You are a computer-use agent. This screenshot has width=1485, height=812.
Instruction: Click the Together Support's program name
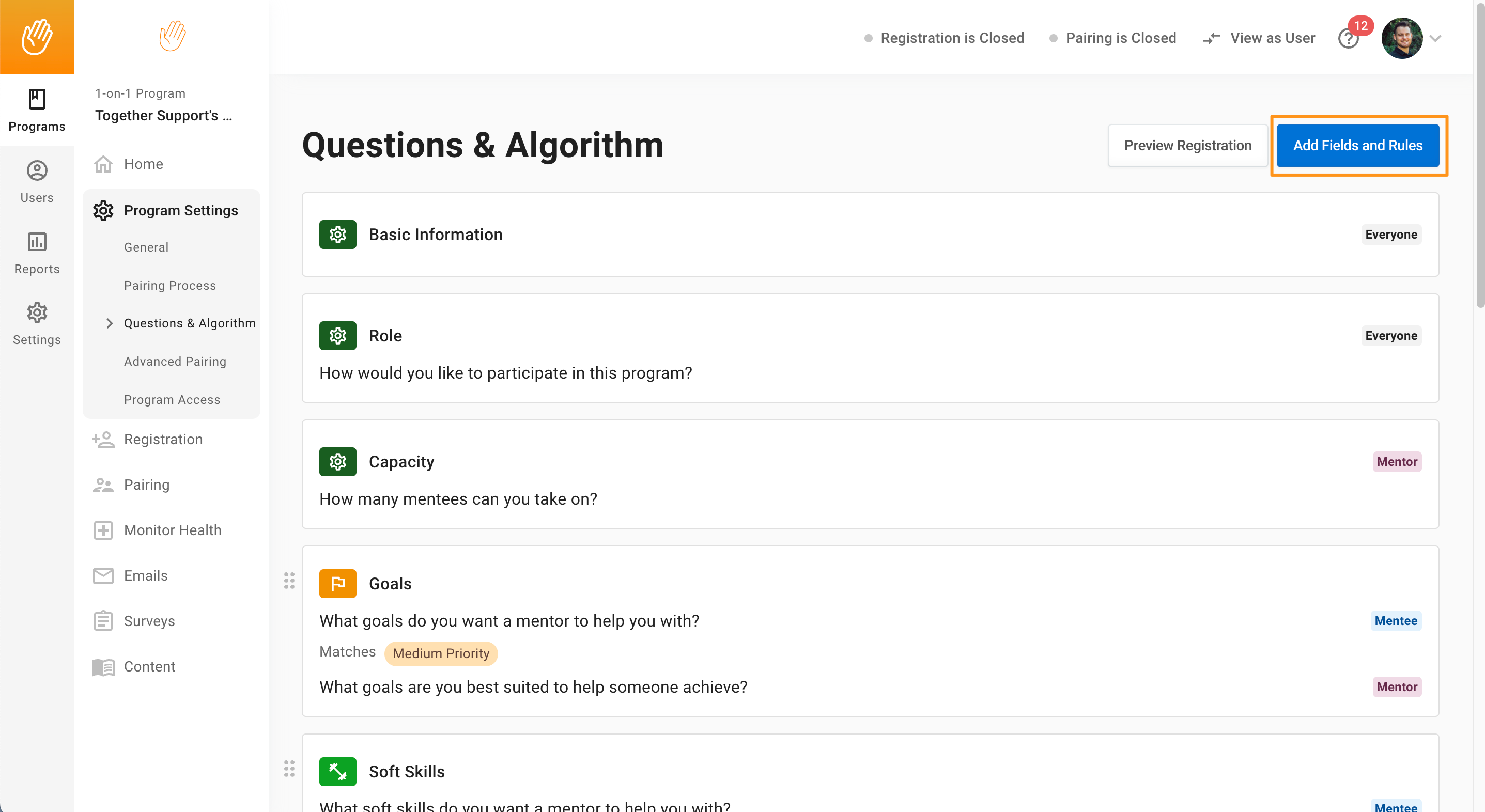pos(164,116)
